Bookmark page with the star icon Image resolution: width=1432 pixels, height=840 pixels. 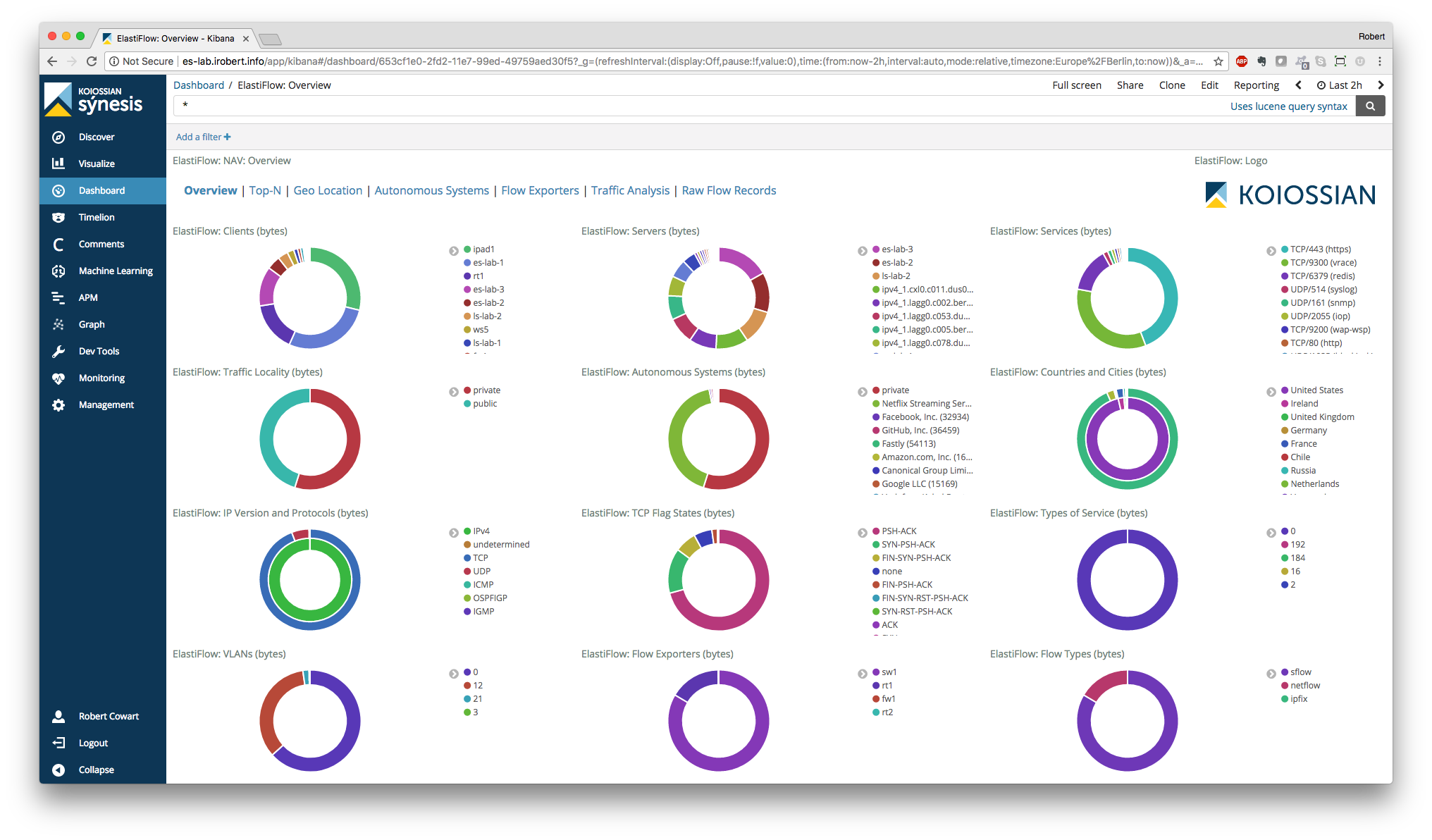coord(1218,61)
